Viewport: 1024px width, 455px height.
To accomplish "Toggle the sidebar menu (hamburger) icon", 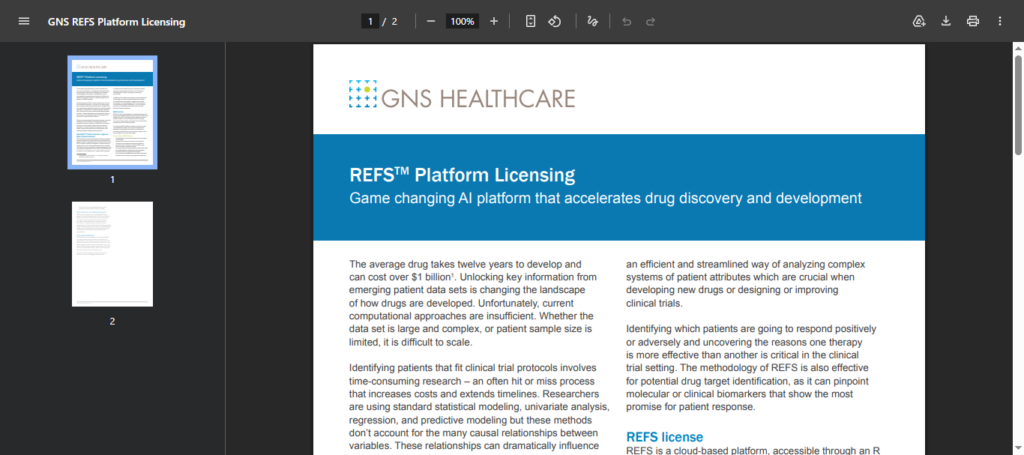I will [x=24, y=21].
